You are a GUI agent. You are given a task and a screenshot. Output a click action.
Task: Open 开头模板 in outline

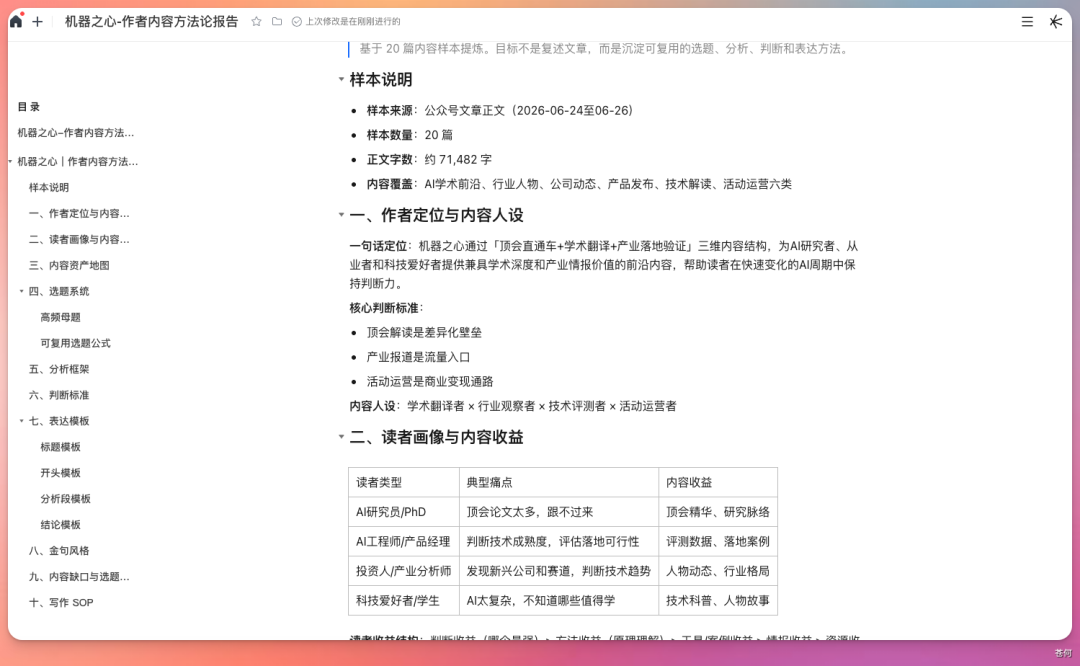coord(61,472)
